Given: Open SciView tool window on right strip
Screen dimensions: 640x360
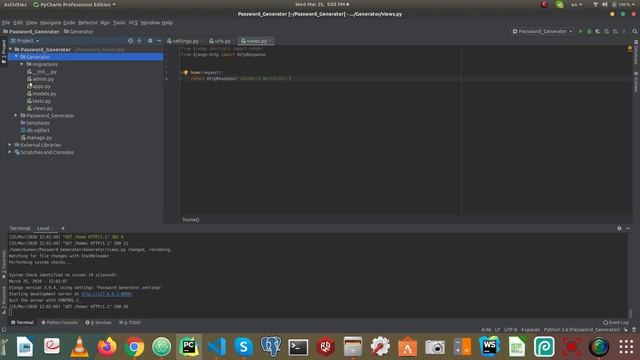Looking at the screenshot, I should pos(636,82).
